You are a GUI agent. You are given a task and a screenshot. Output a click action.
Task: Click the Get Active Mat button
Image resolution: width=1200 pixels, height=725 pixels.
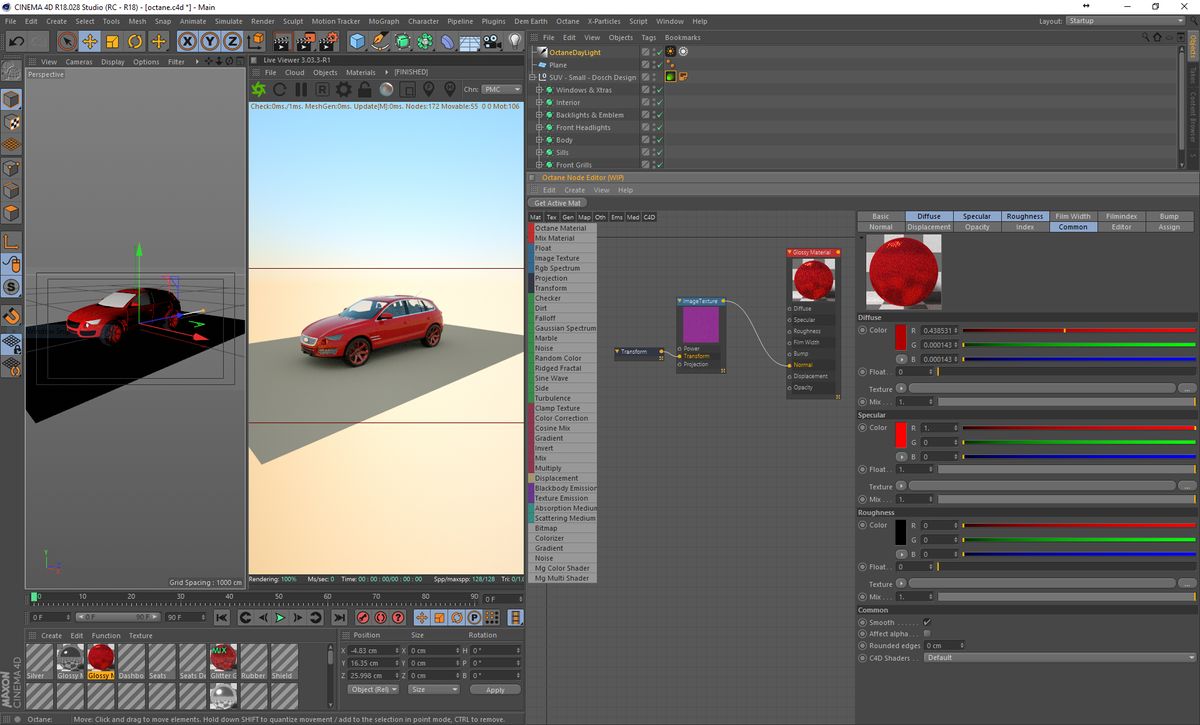pos(556,203)
